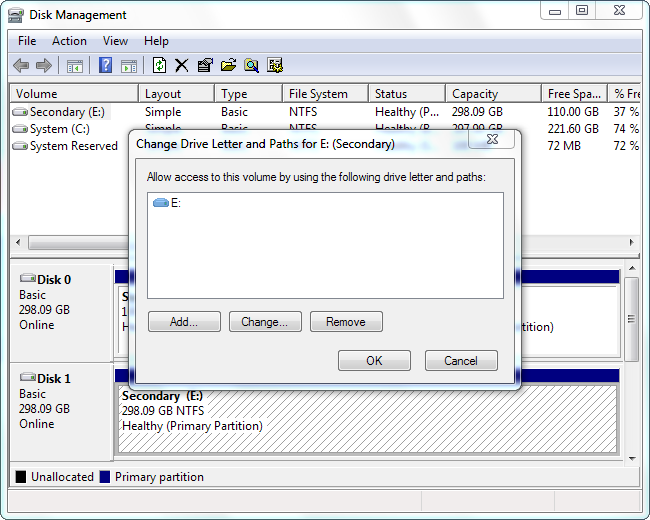The width and height of the screenshot is (650, 520).
Task: Open the Help menu
Action: 156,41
